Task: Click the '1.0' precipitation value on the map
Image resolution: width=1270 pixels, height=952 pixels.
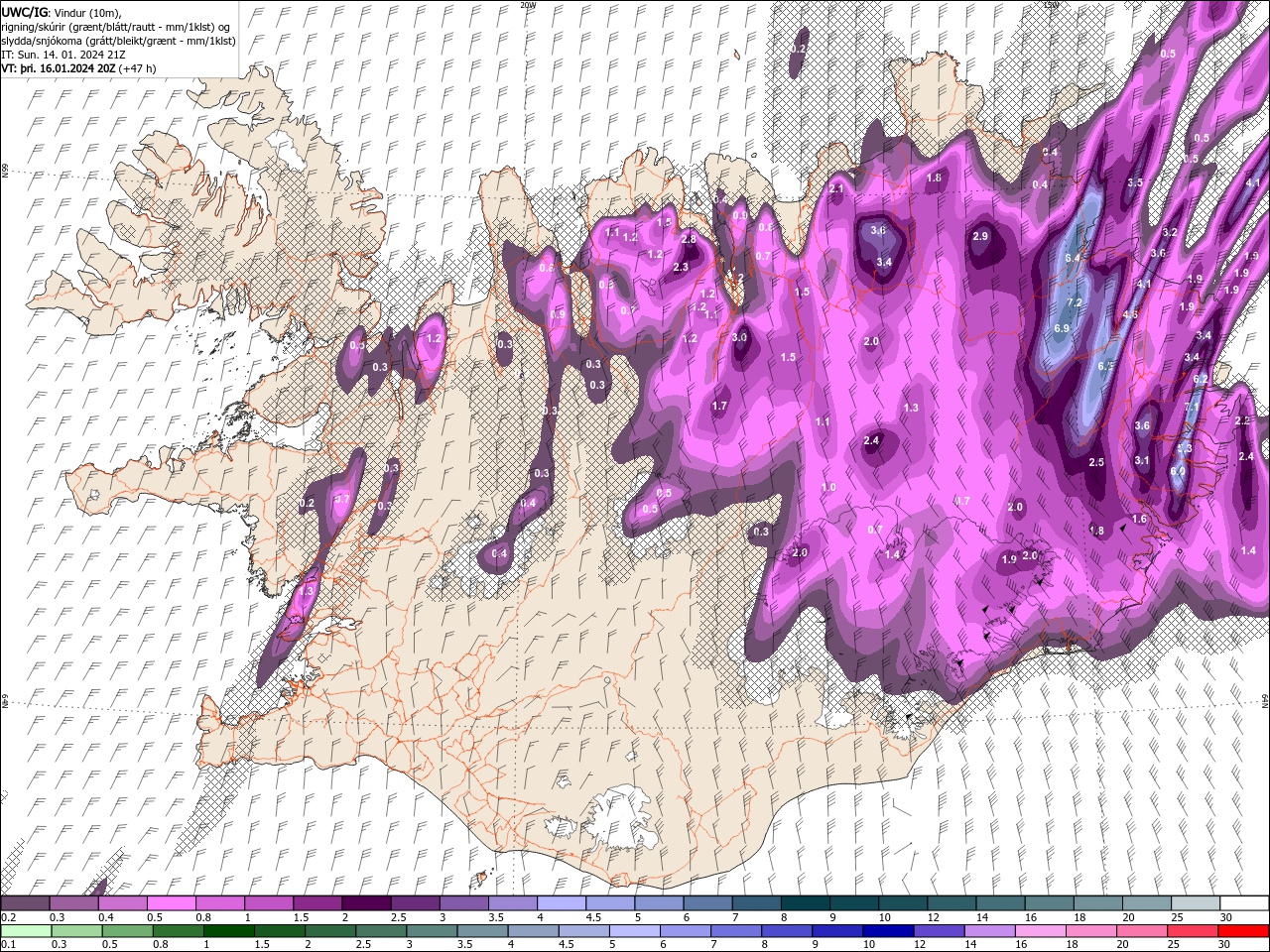Action: [x=829, y=488]
